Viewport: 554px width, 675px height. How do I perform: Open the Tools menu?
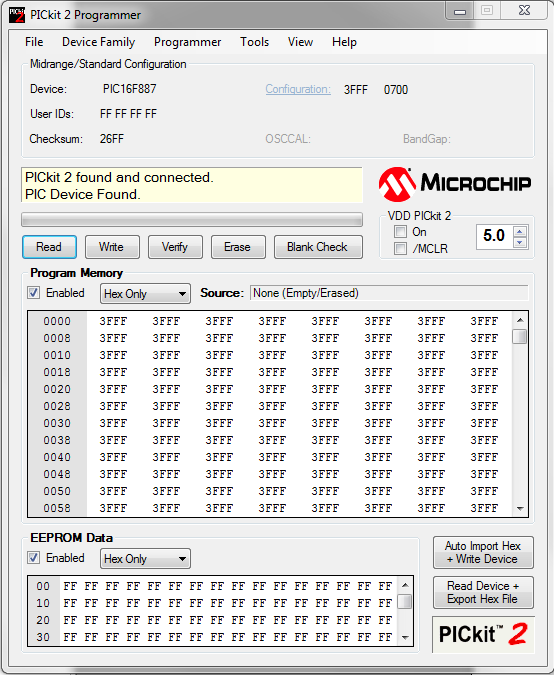(254, 42)
